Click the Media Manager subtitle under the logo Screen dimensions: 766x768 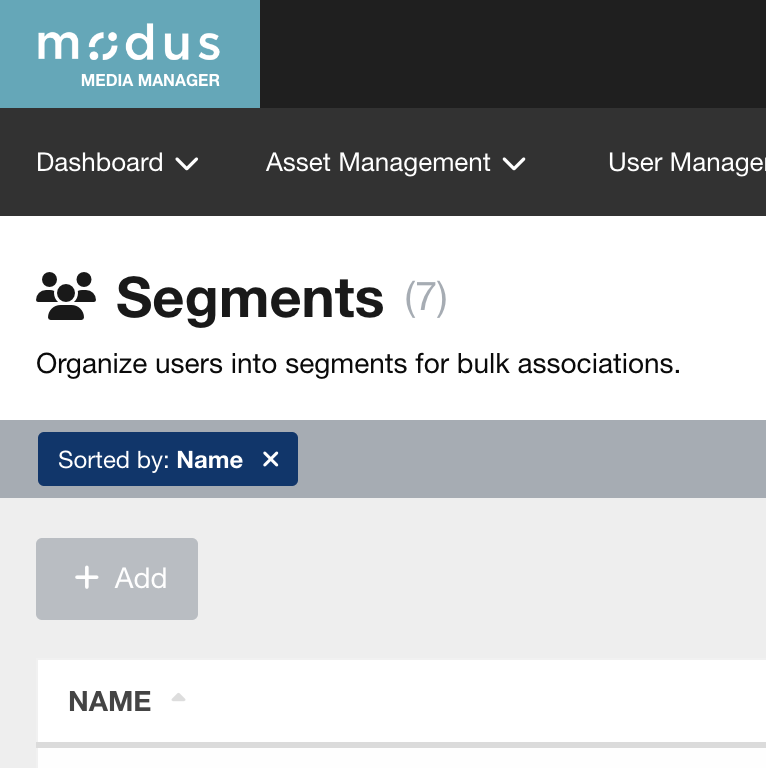point(150,80)
